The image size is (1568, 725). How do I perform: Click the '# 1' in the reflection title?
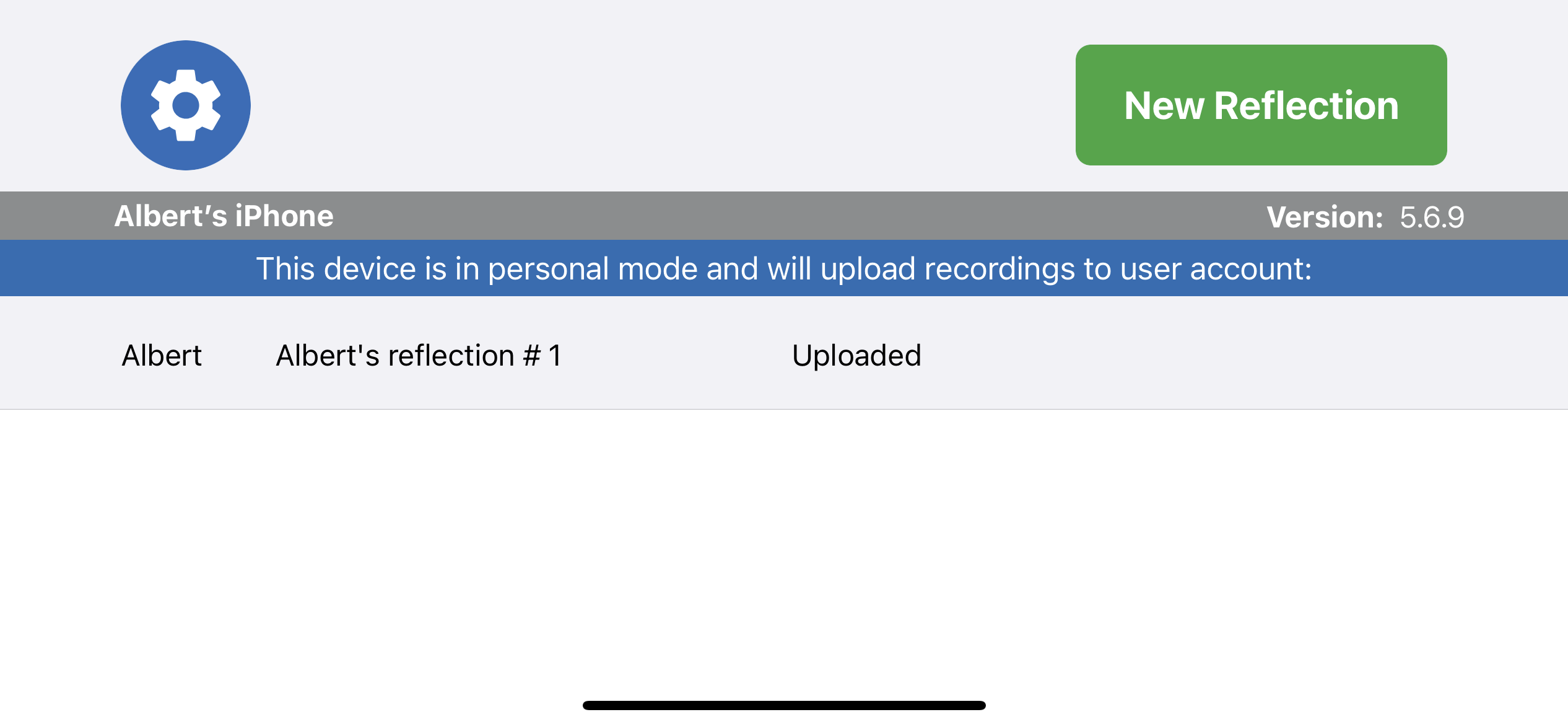click(x=542, y=356)
